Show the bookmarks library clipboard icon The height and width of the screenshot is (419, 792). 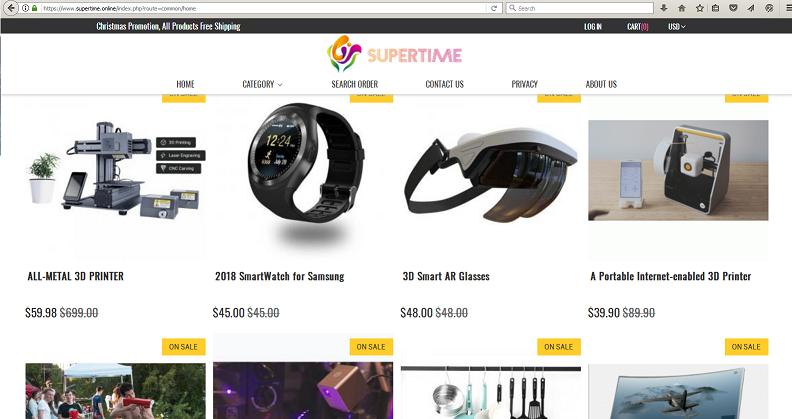(716, 8)
